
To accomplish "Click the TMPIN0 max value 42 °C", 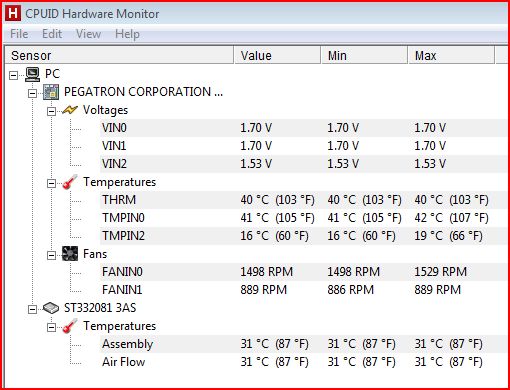I will pos(451,218).
